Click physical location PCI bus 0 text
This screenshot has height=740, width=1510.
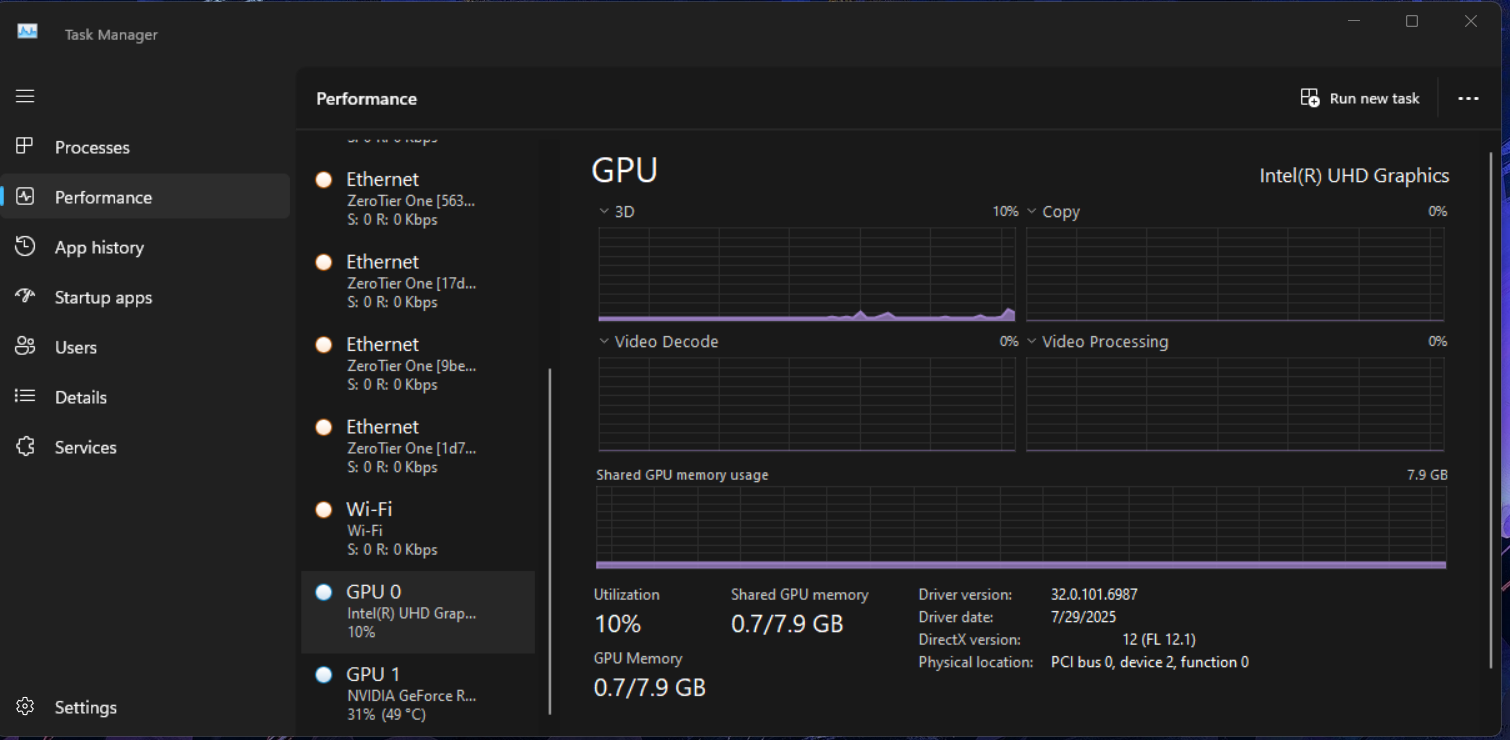[x=1150, y=662]
